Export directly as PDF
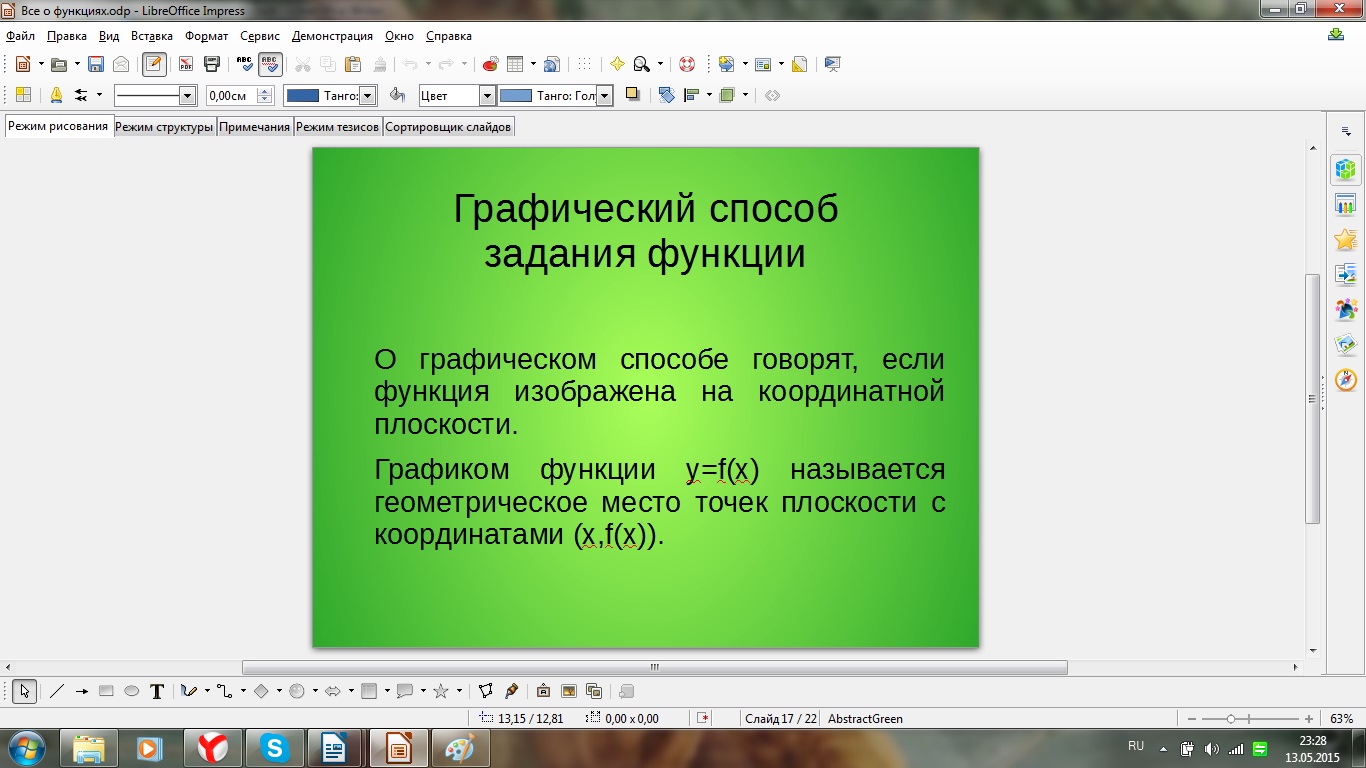Screen dimensions: 1366x768 point(186,64)
